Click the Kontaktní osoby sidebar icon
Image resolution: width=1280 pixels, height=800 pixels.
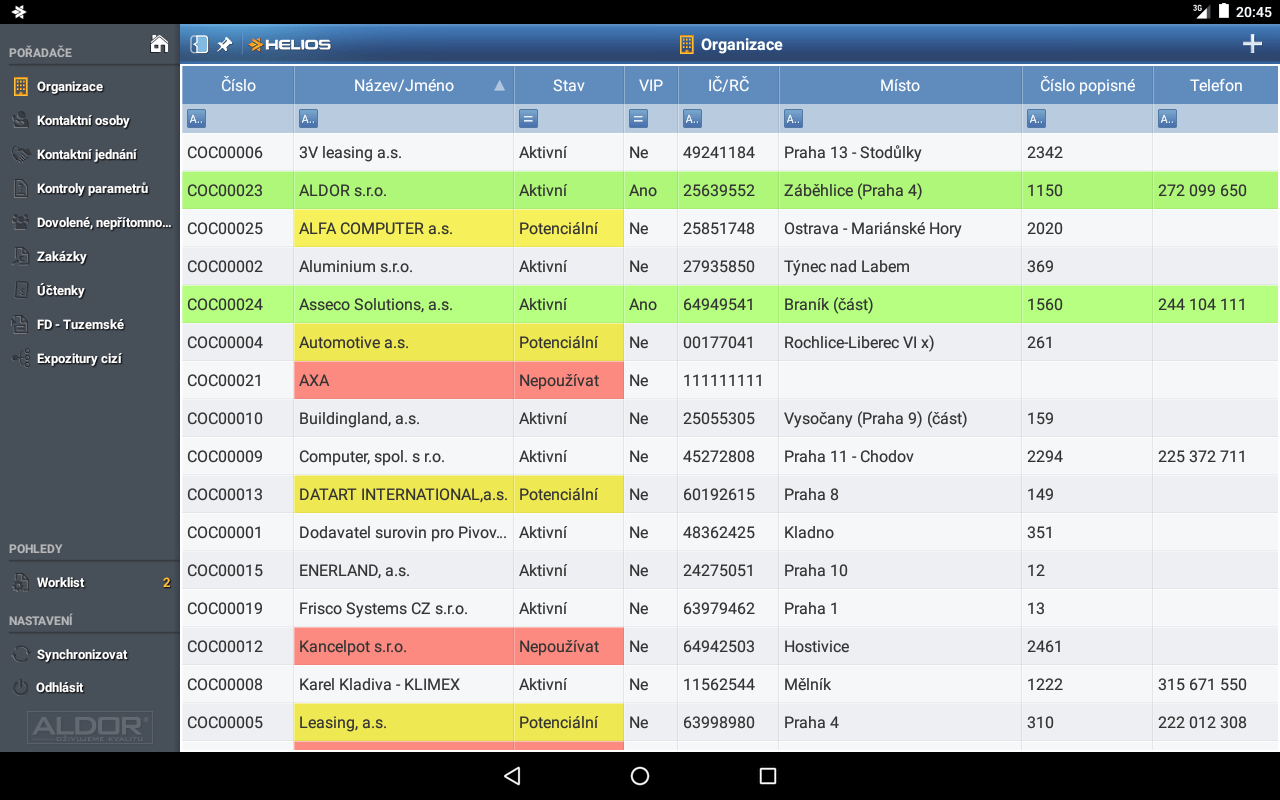[20, 121]
